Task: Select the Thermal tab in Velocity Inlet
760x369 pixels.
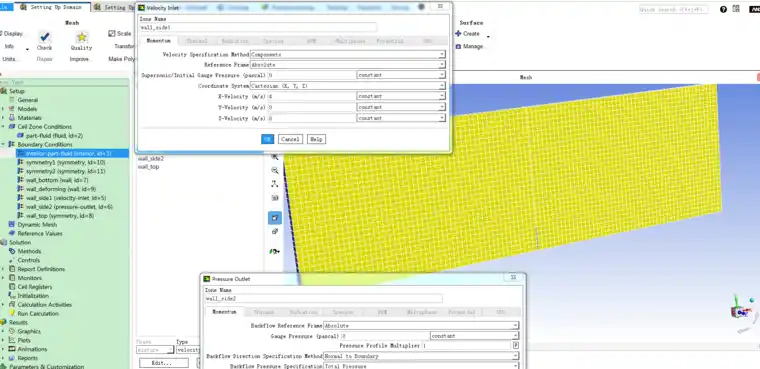Action: pos(197,42)
